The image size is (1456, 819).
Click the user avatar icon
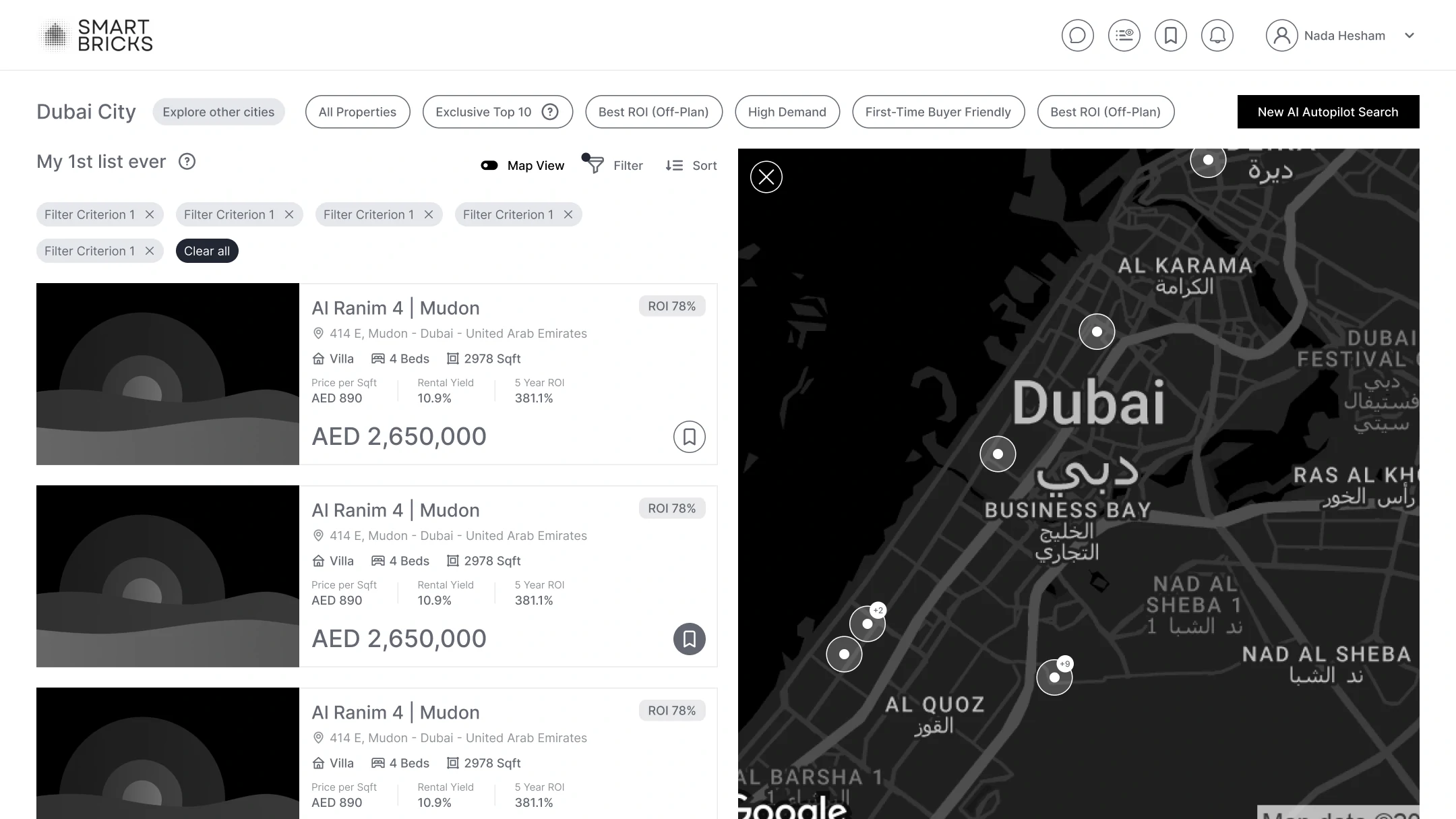pyautogui.click(x=1281, y=35)
